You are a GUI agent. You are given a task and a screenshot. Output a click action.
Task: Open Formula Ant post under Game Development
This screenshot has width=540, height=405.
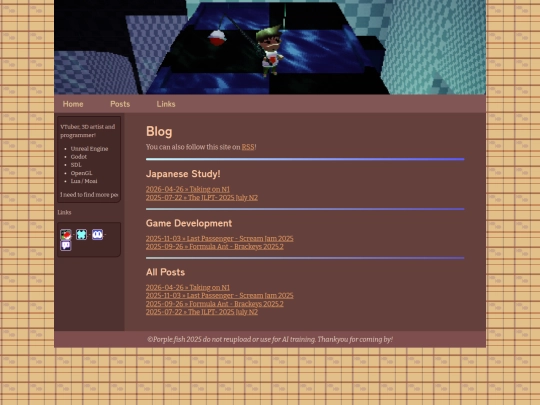(215, 247)
